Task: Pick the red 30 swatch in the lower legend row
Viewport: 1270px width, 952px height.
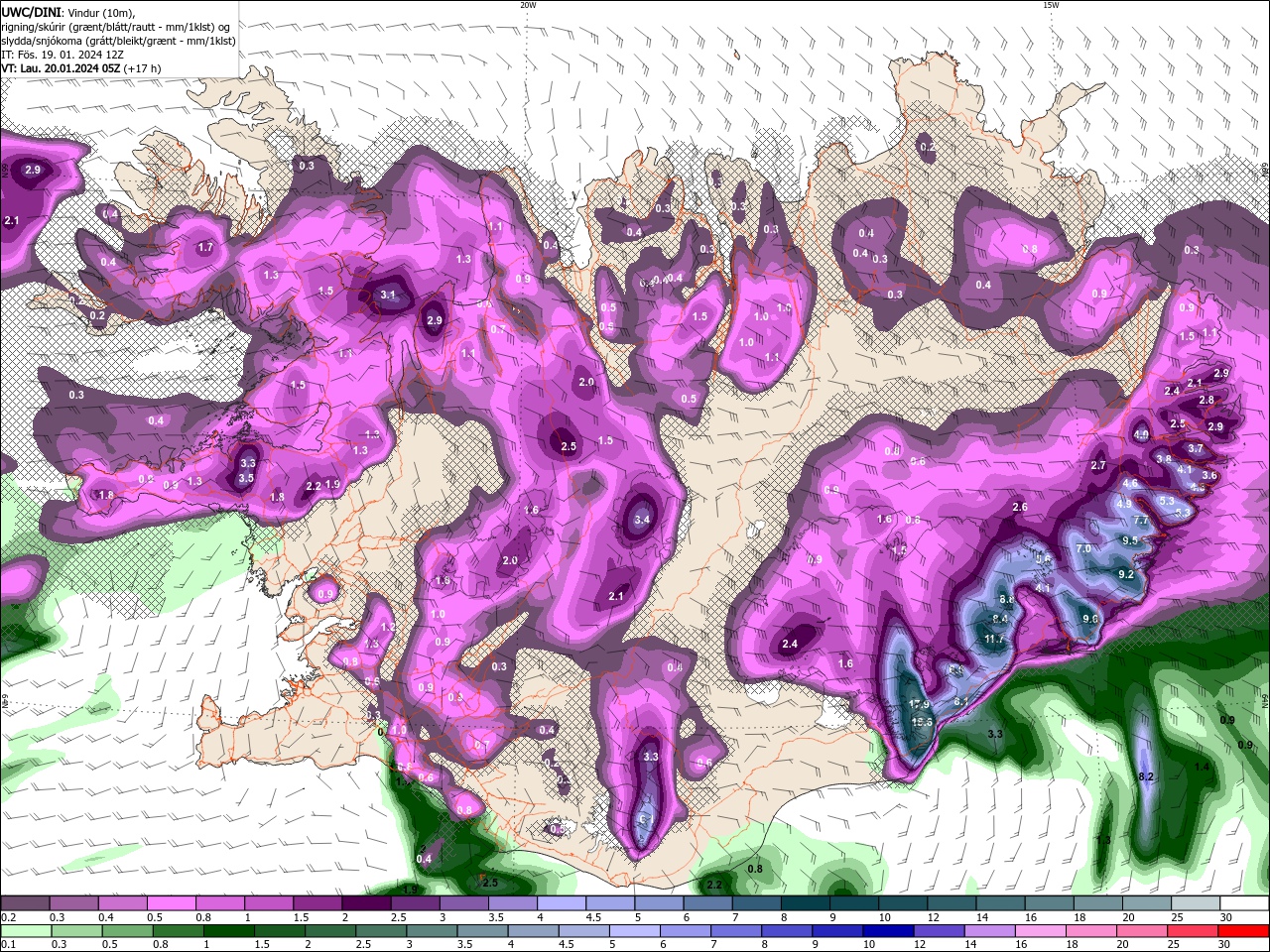Action: click(1242, 931)
